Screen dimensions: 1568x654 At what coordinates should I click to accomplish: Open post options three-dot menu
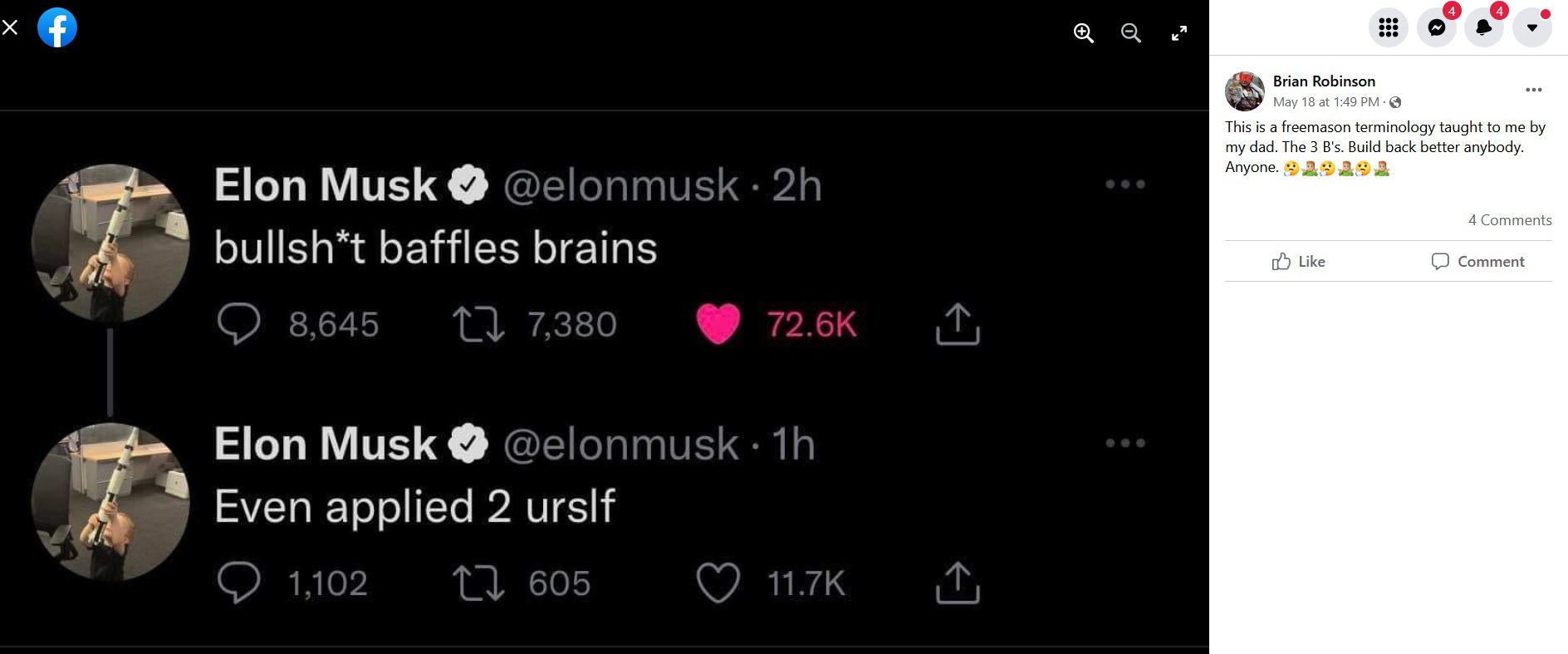coord(1533,90)
